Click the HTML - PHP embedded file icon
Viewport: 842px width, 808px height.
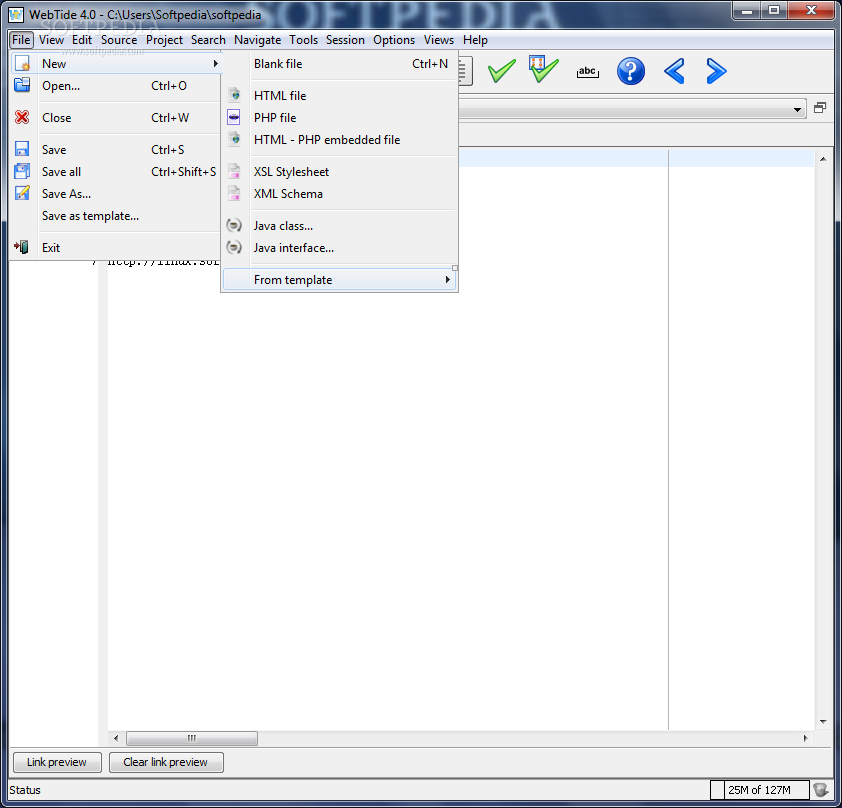pyautogui.click(x=234, y=139)
